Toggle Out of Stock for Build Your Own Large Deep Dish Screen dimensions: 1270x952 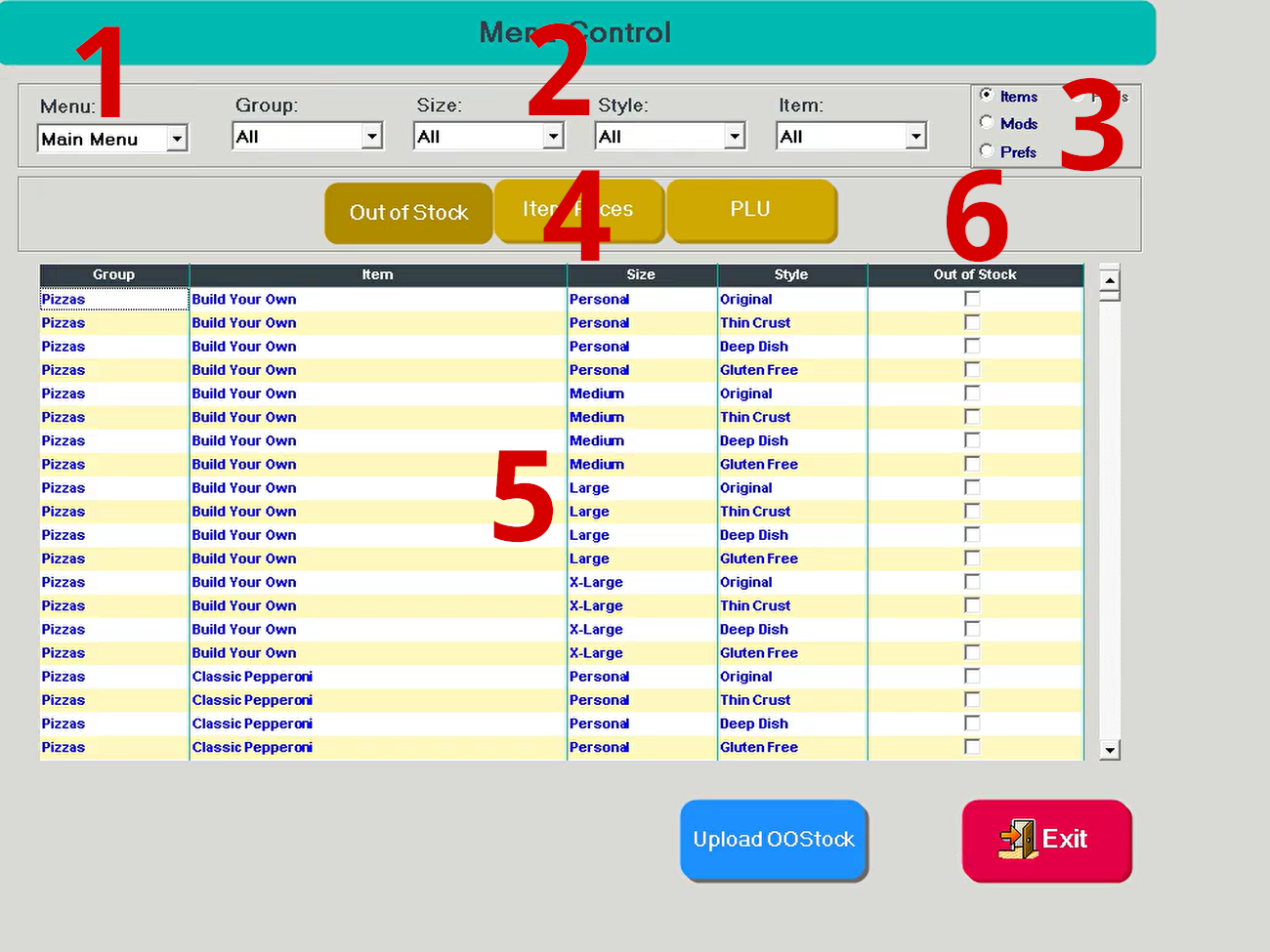point(972,534)
